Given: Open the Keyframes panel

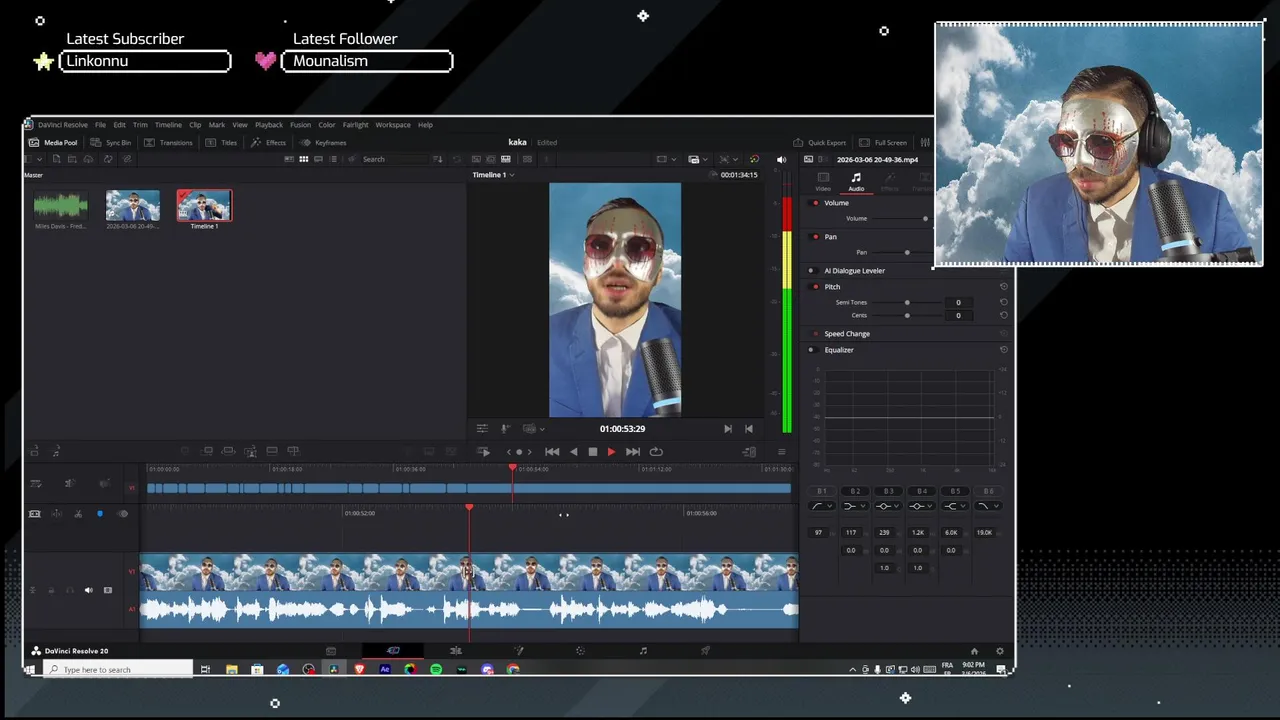Looking at the screenshot, I should (x=322, y=142).
